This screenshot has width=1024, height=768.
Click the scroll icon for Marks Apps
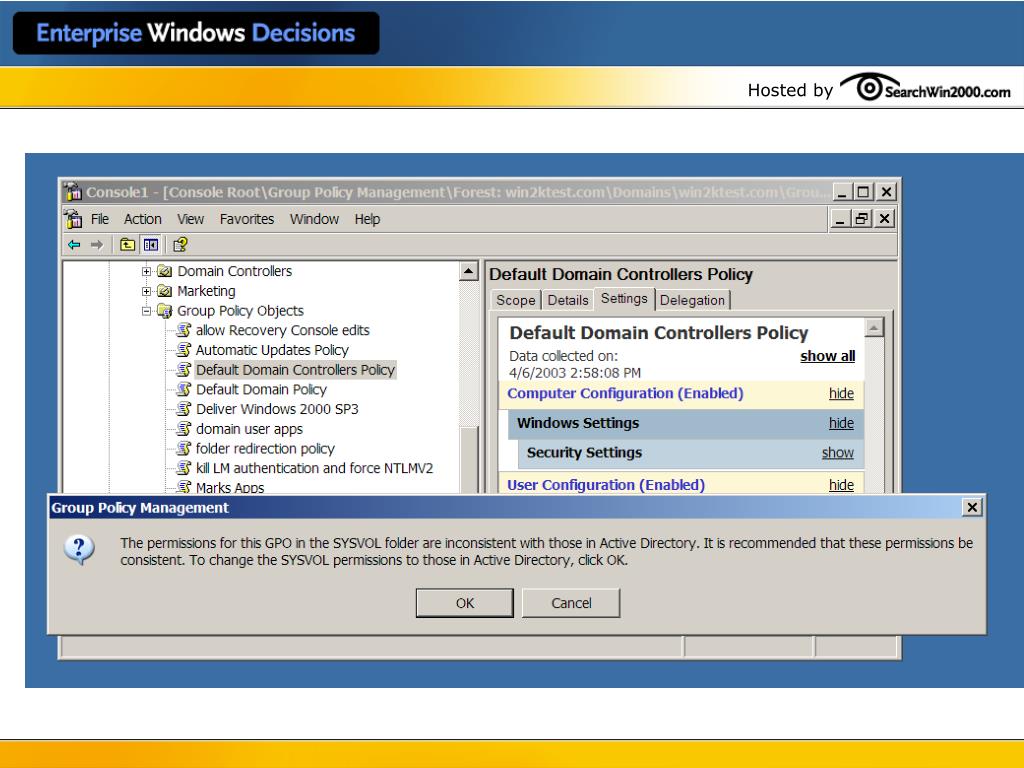click(184, 487)
